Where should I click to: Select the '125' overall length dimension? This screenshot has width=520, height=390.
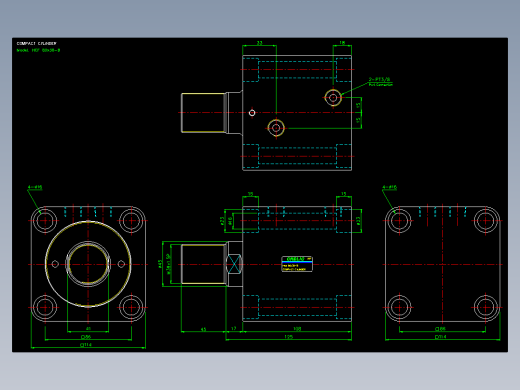pos(289,337)
